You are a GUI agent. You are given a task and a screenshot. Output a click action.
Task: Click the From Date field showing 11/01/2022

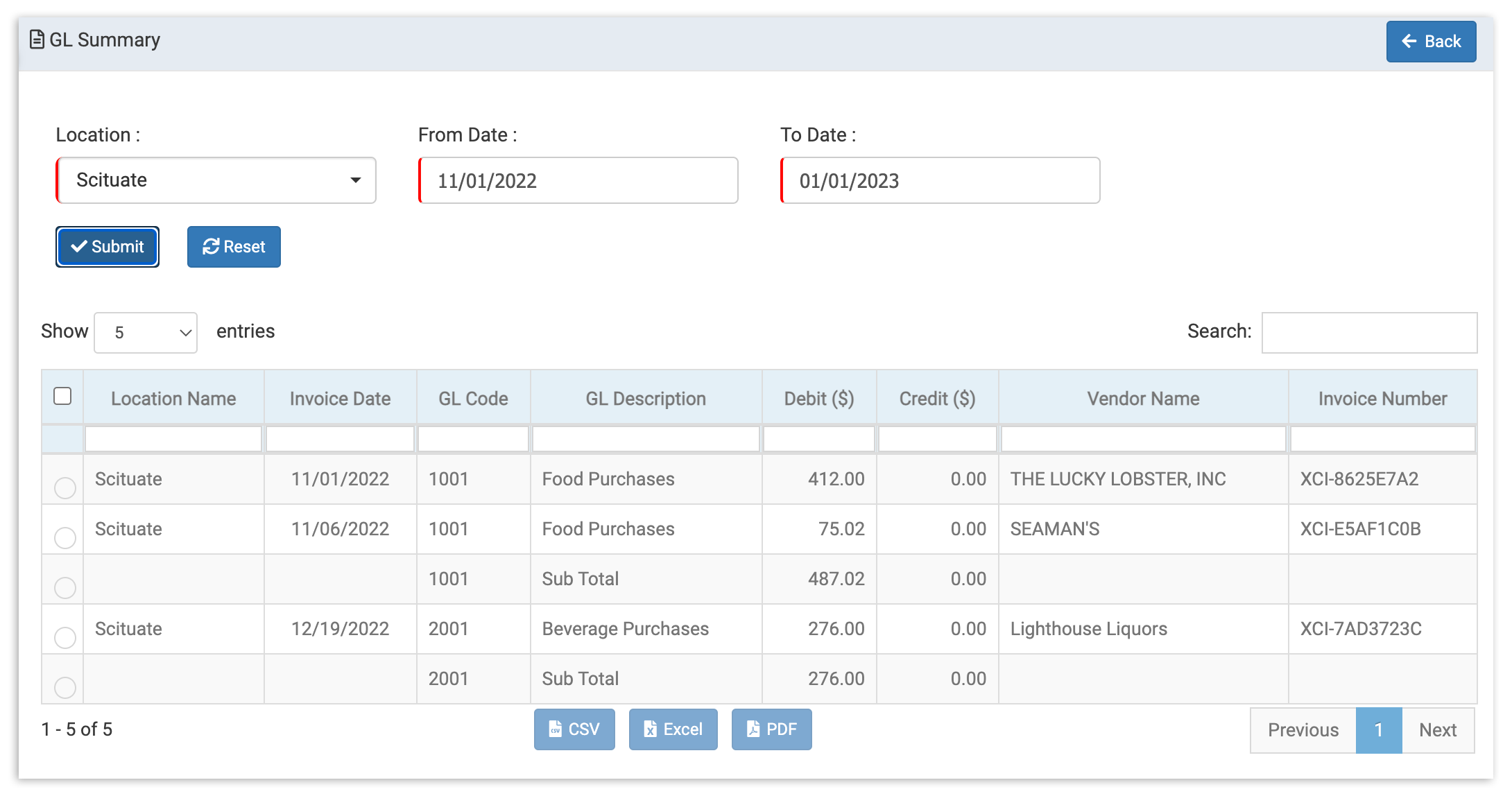[x=578, y=180]
